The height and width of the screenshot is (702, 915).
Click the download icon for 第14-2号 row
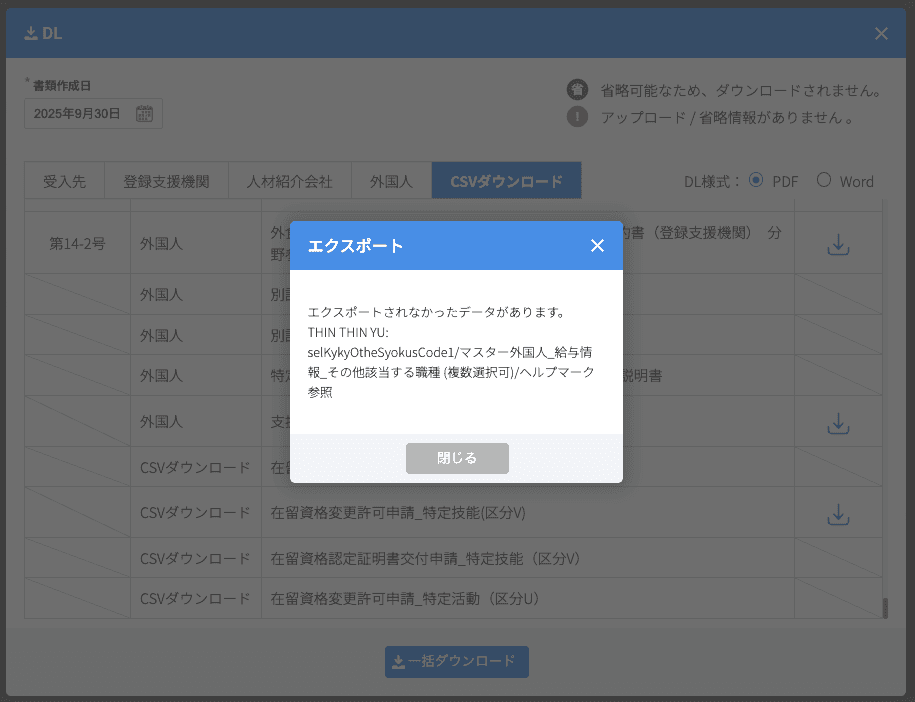coord(838,242)
